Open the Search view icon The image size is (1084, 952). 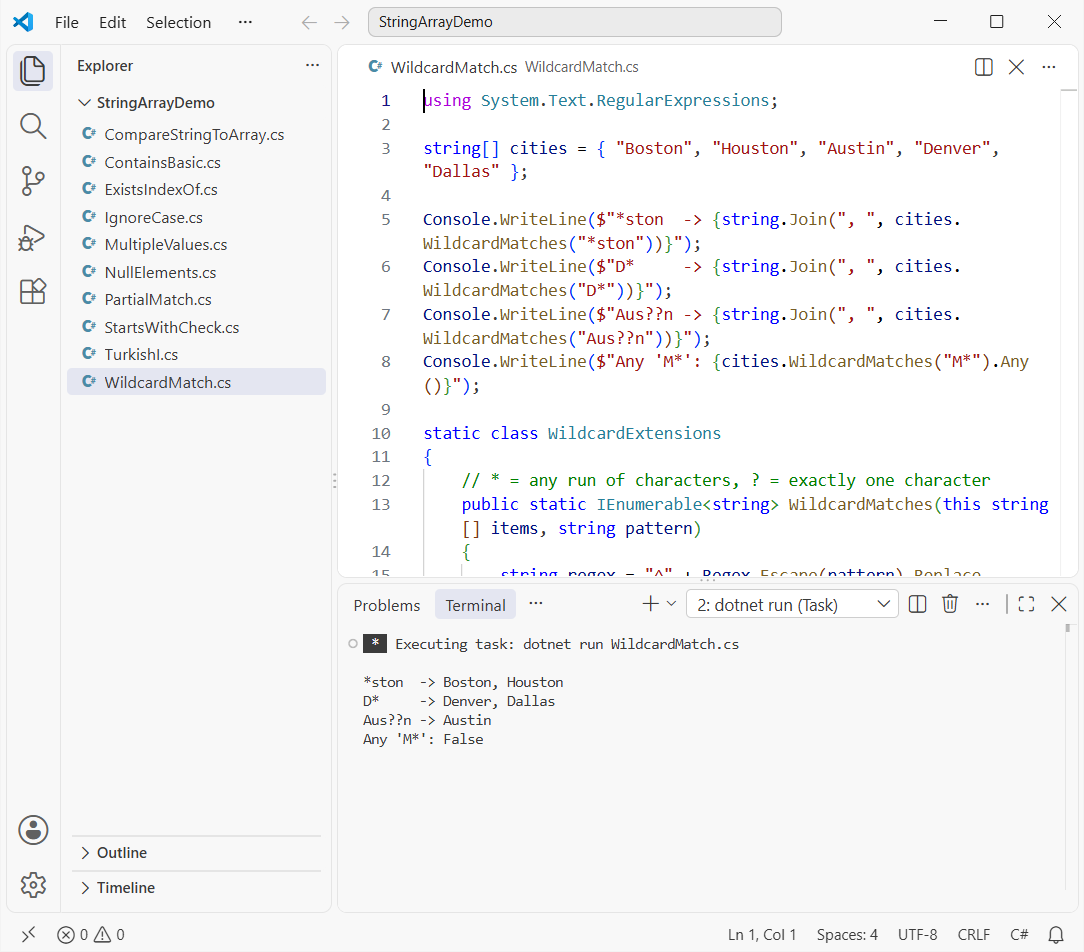click(x=32, y=127)
